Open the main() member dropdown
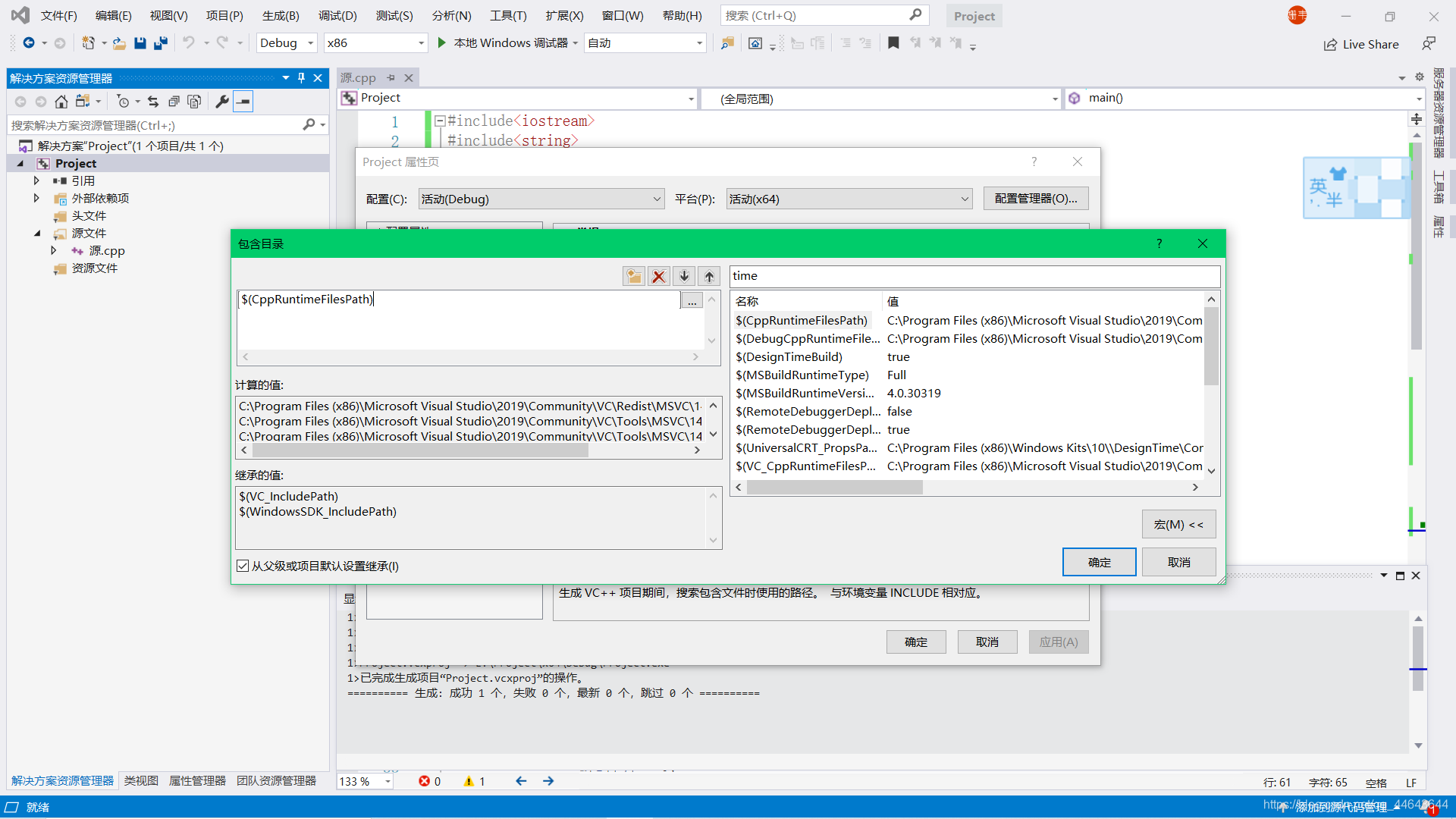The height and width of the screenshot is (819, 1456). click(1245, 99)
